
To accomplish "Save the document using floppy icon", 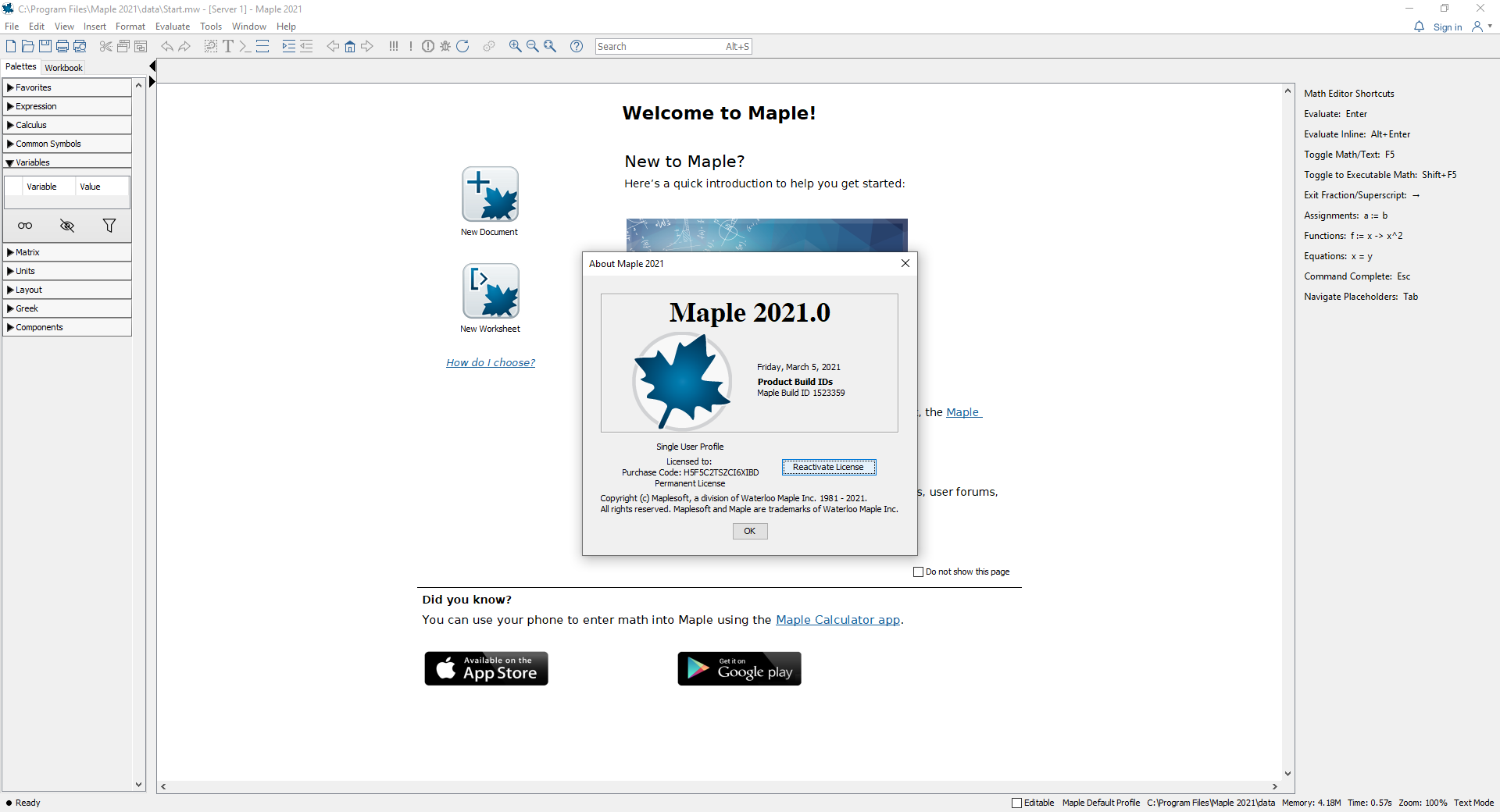I will coord(45,46).
